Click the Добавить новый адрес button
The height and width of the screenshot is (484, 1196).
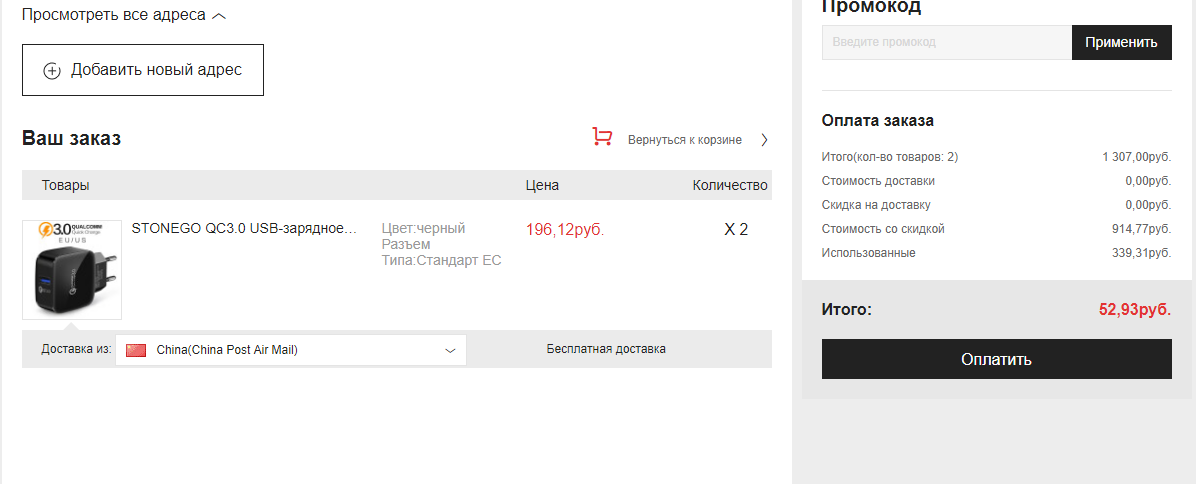(143, 70)
